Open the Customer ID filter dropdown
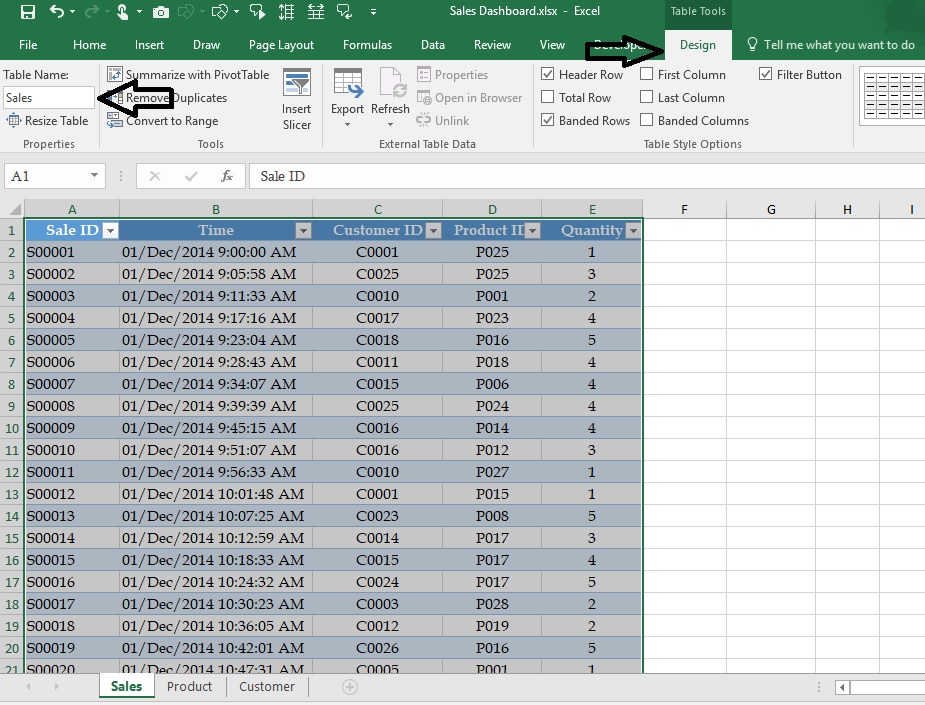The image size is (925, 705). click(x=433, y=231)
